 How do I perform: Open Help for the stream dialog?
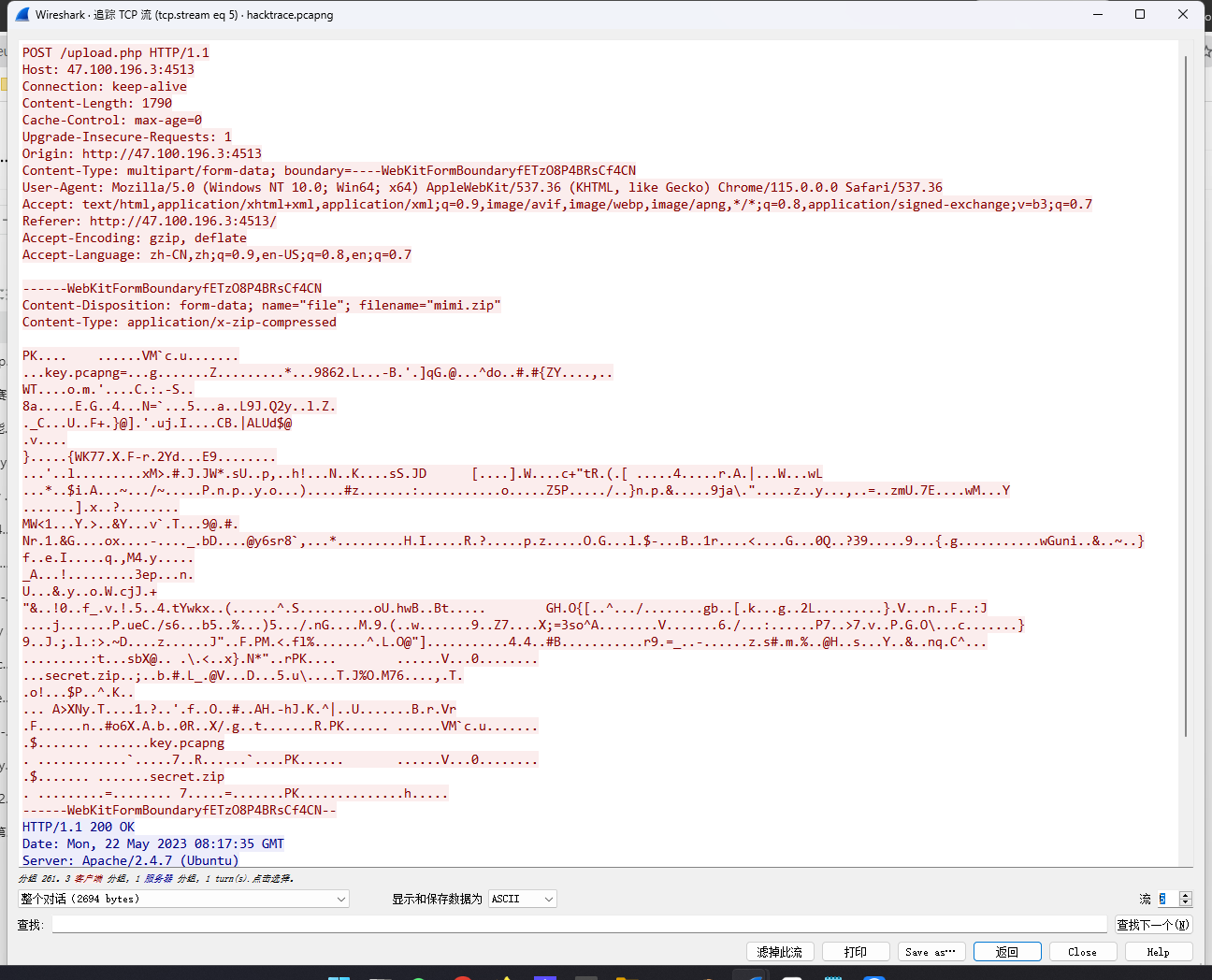(1159, 952)
